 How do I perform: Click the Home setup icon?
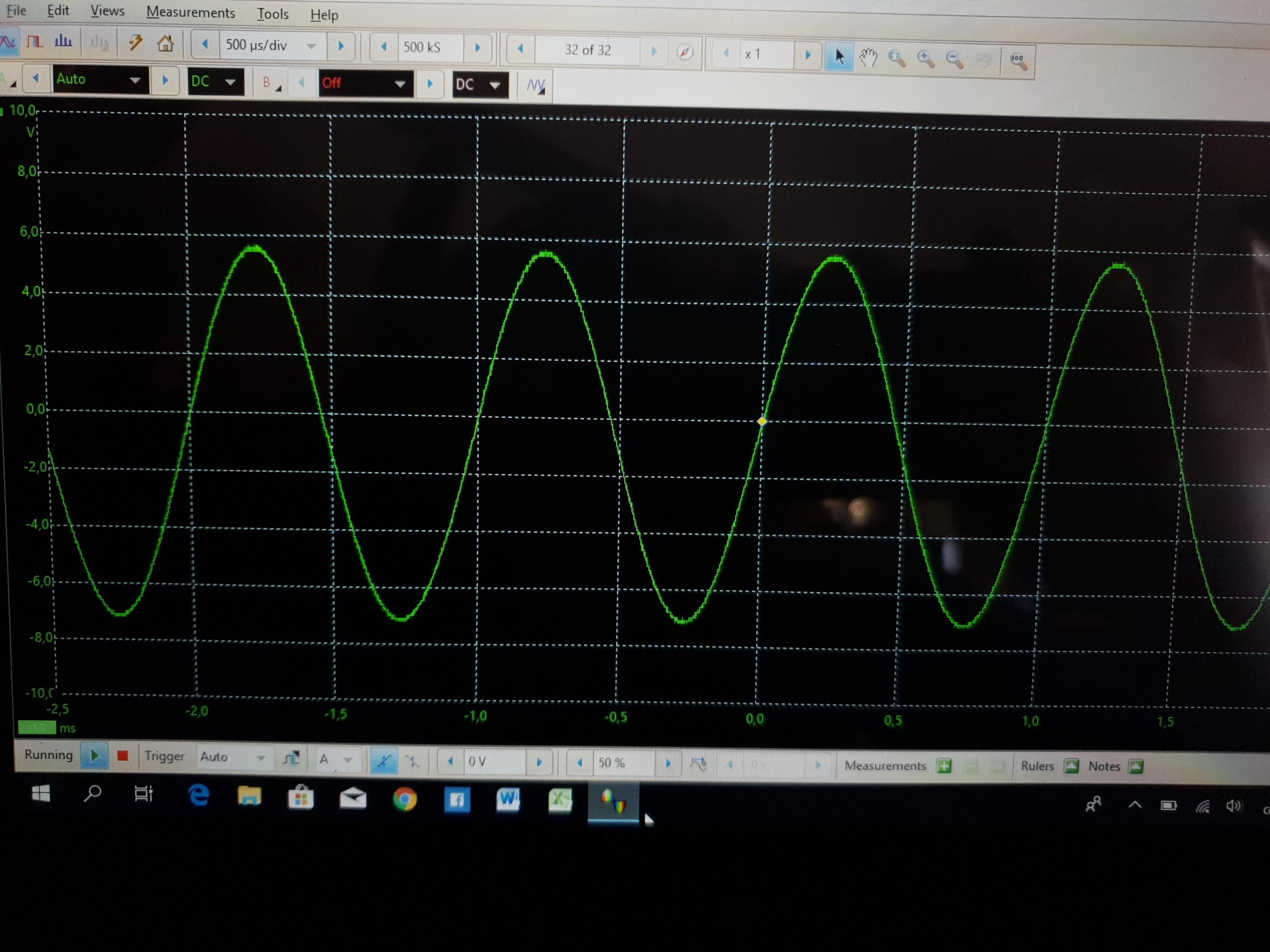165,44
